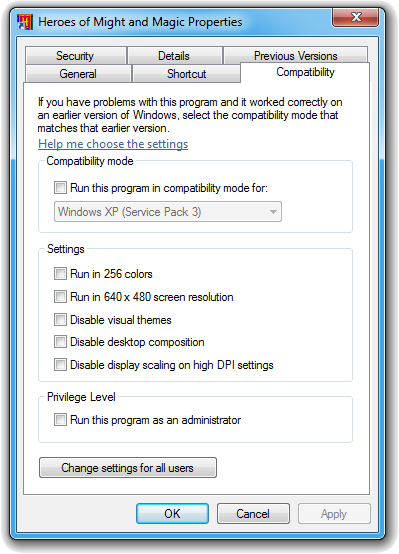Confirm with the OK button
The width and height of the screenshot is (399, 554).
point(172,513)
